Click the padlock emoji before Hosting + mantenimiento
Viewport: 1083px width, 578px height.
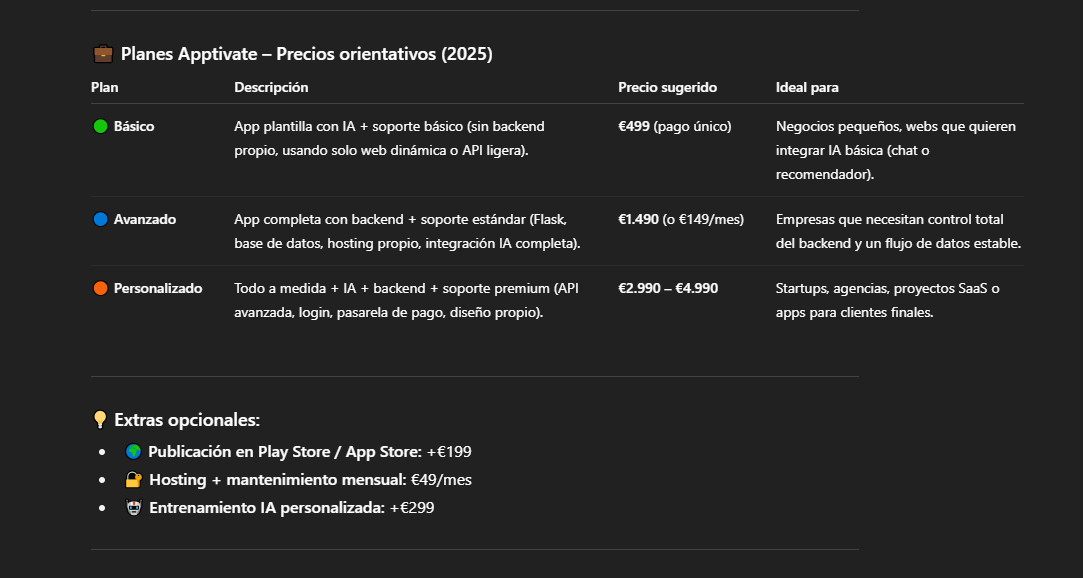[x=134, y=480]
